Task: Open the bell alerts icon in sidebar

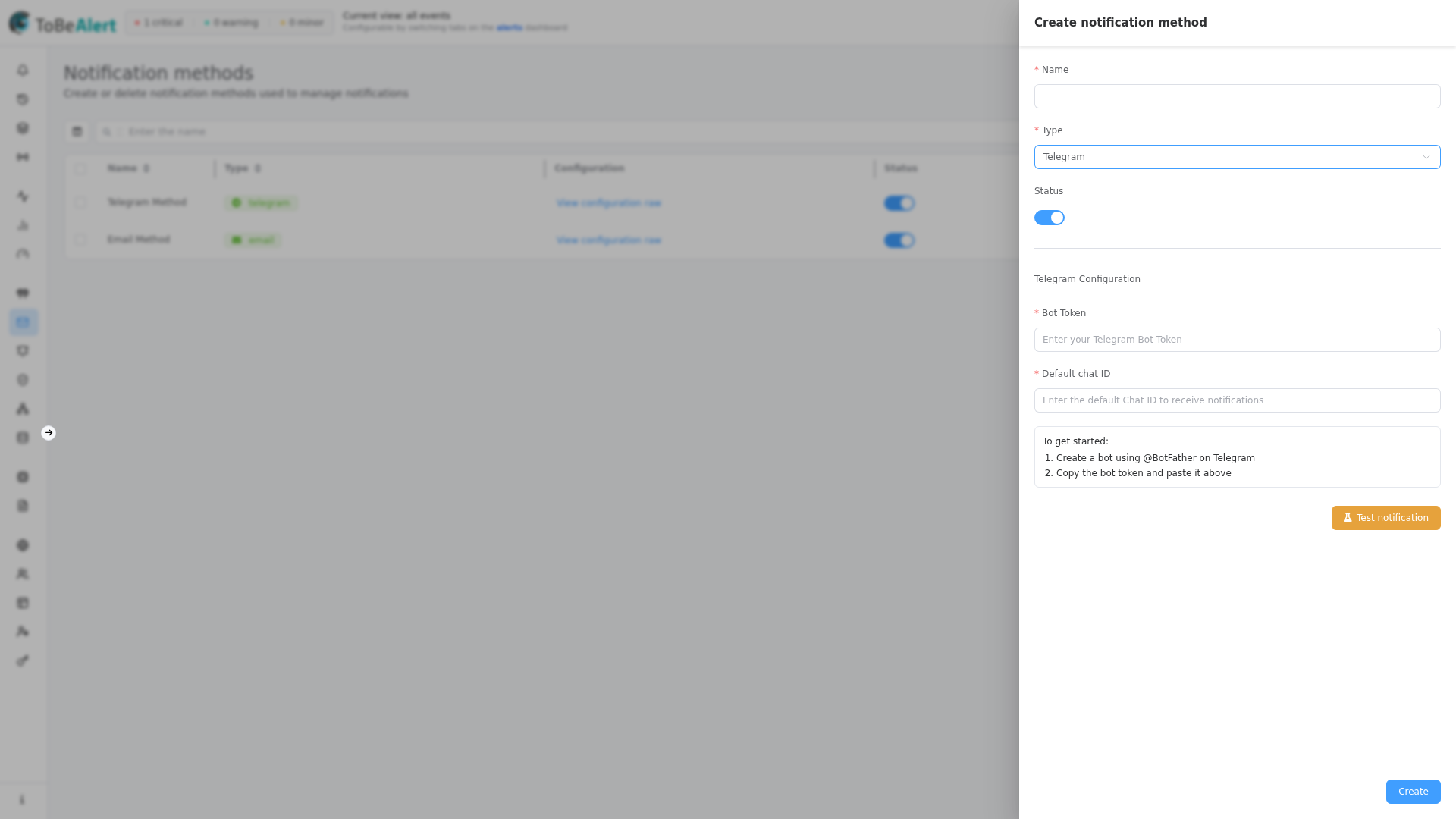Action: pos(23,70)
